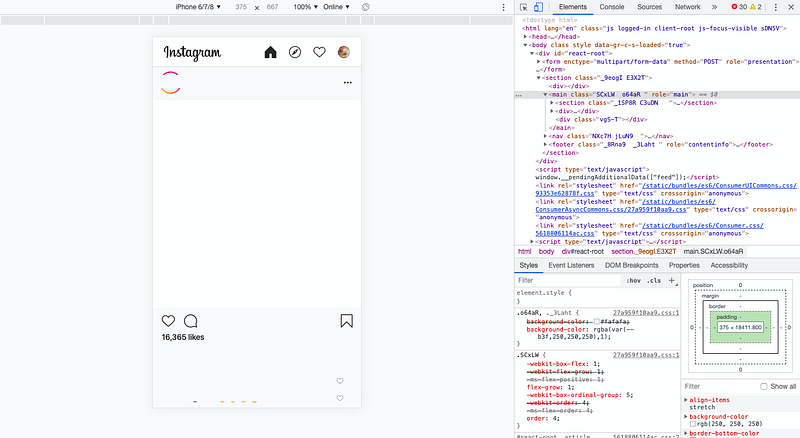
Task: Like the first comment with small heart
Action: [x=340, y=381]
